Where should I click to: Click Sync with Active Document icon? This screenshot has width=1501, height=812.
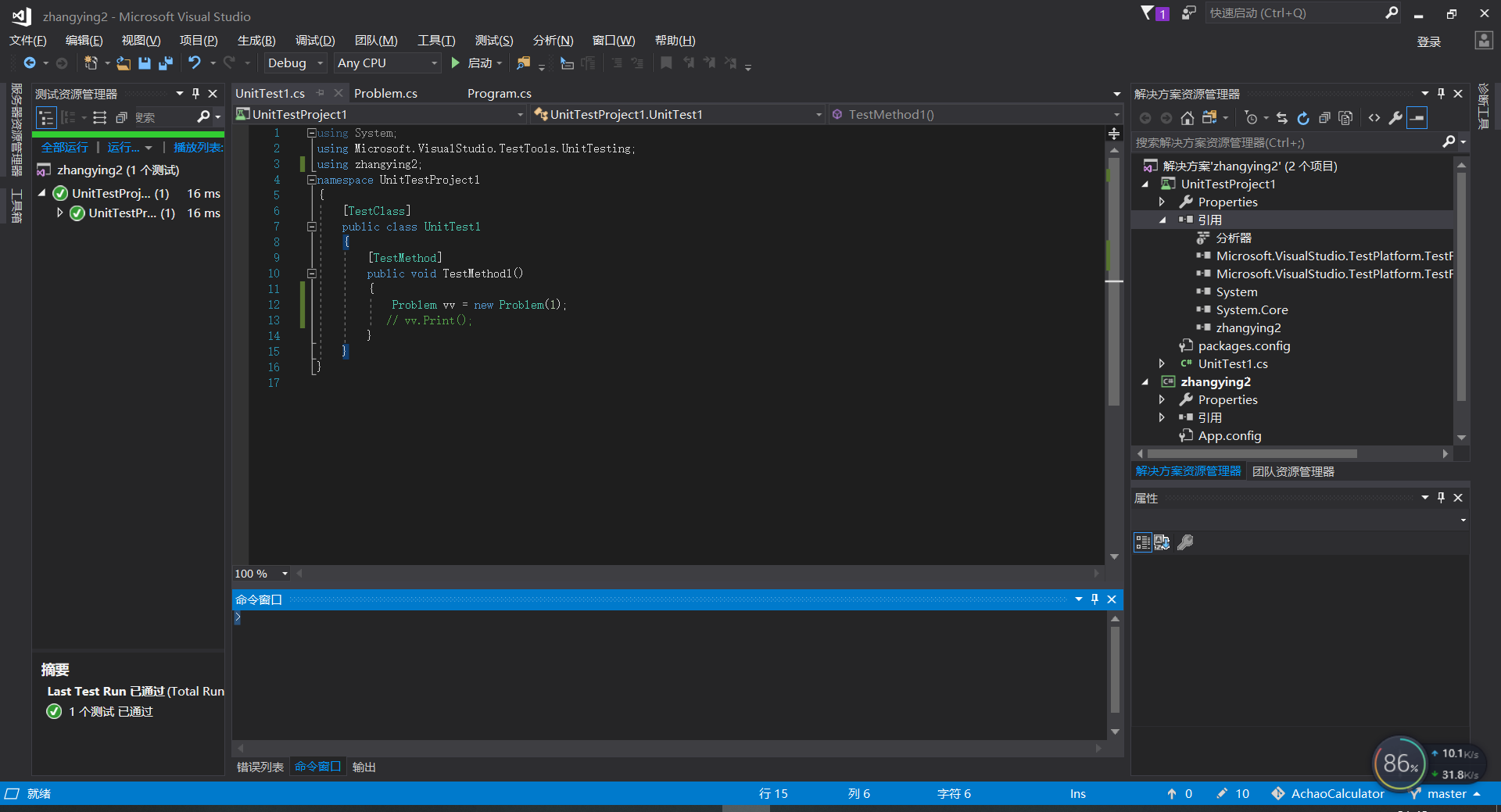tap(1282, 118)
